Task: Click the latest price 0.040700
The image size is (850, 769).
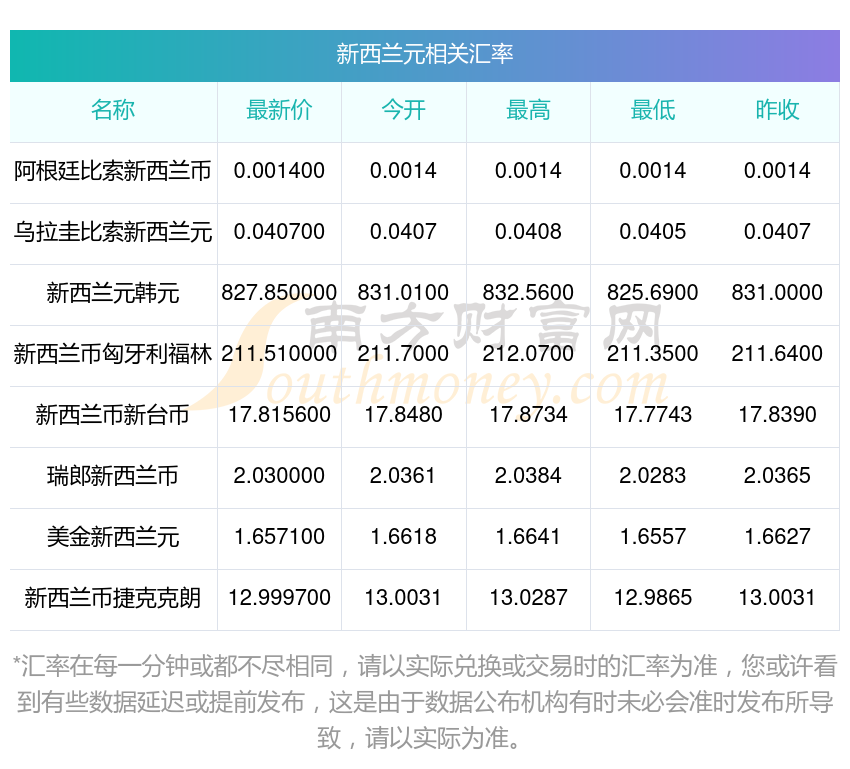Action: (279, 232)
